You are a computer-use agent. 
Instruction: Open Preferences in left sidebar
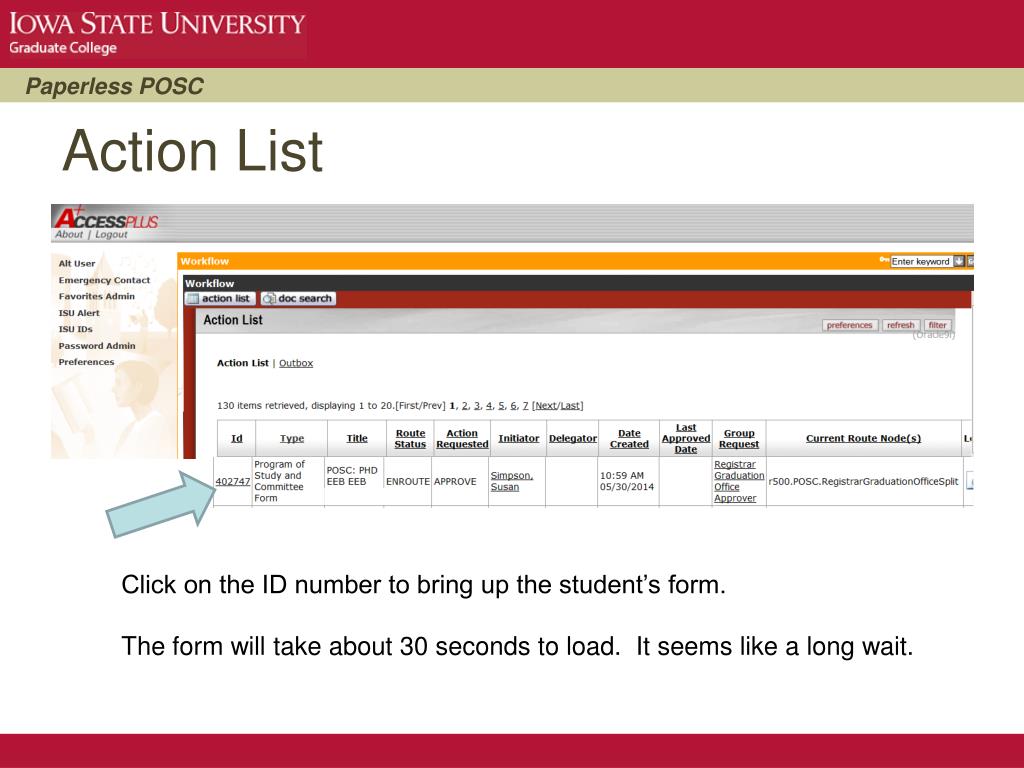tap(86, 362)
